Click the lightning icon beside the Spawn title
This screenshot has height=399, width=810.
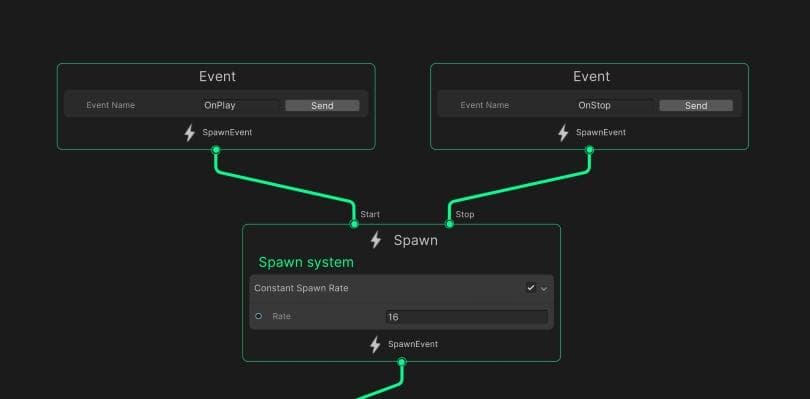pos(376,240)
